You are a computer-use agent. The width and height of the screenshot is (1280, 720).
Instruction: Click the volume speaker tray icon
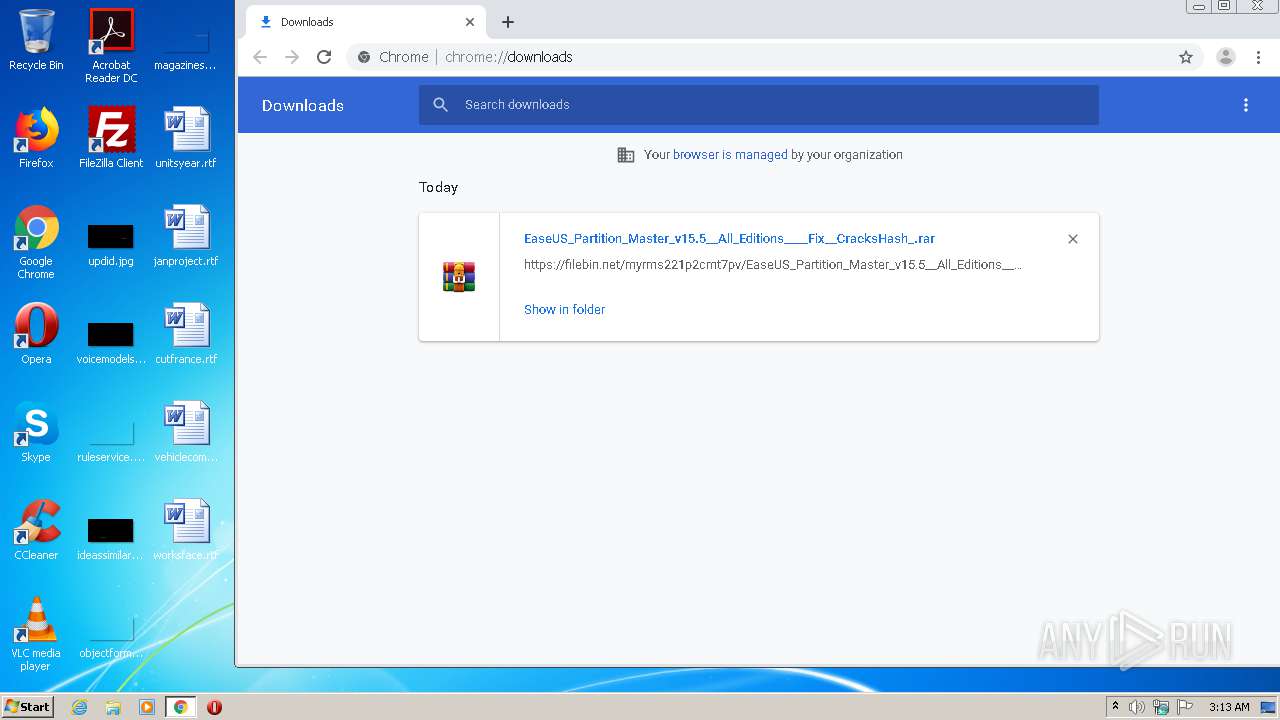1137,707
